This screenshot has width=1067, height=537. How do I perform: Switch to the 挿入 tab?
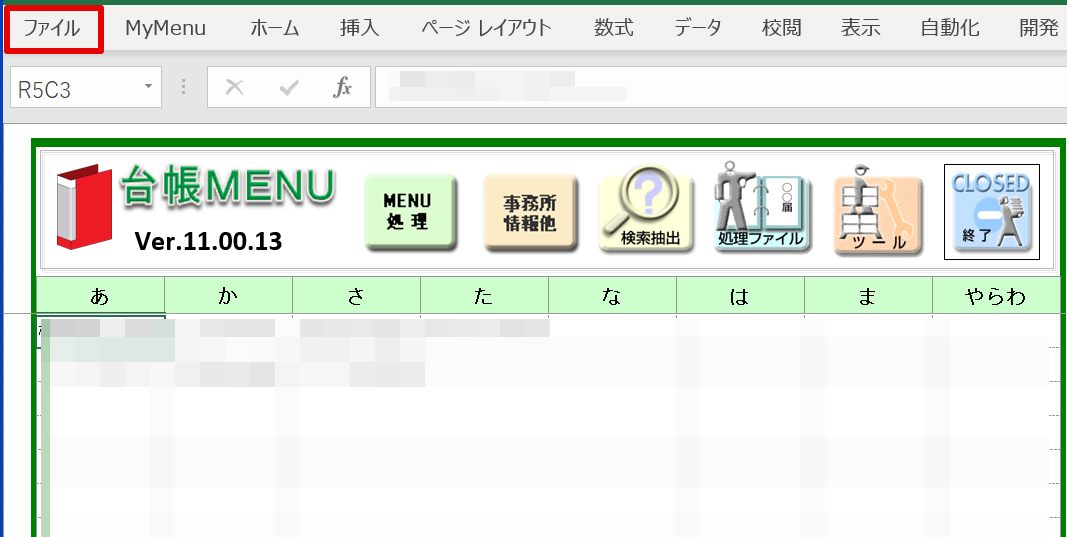tap(359, 29)
